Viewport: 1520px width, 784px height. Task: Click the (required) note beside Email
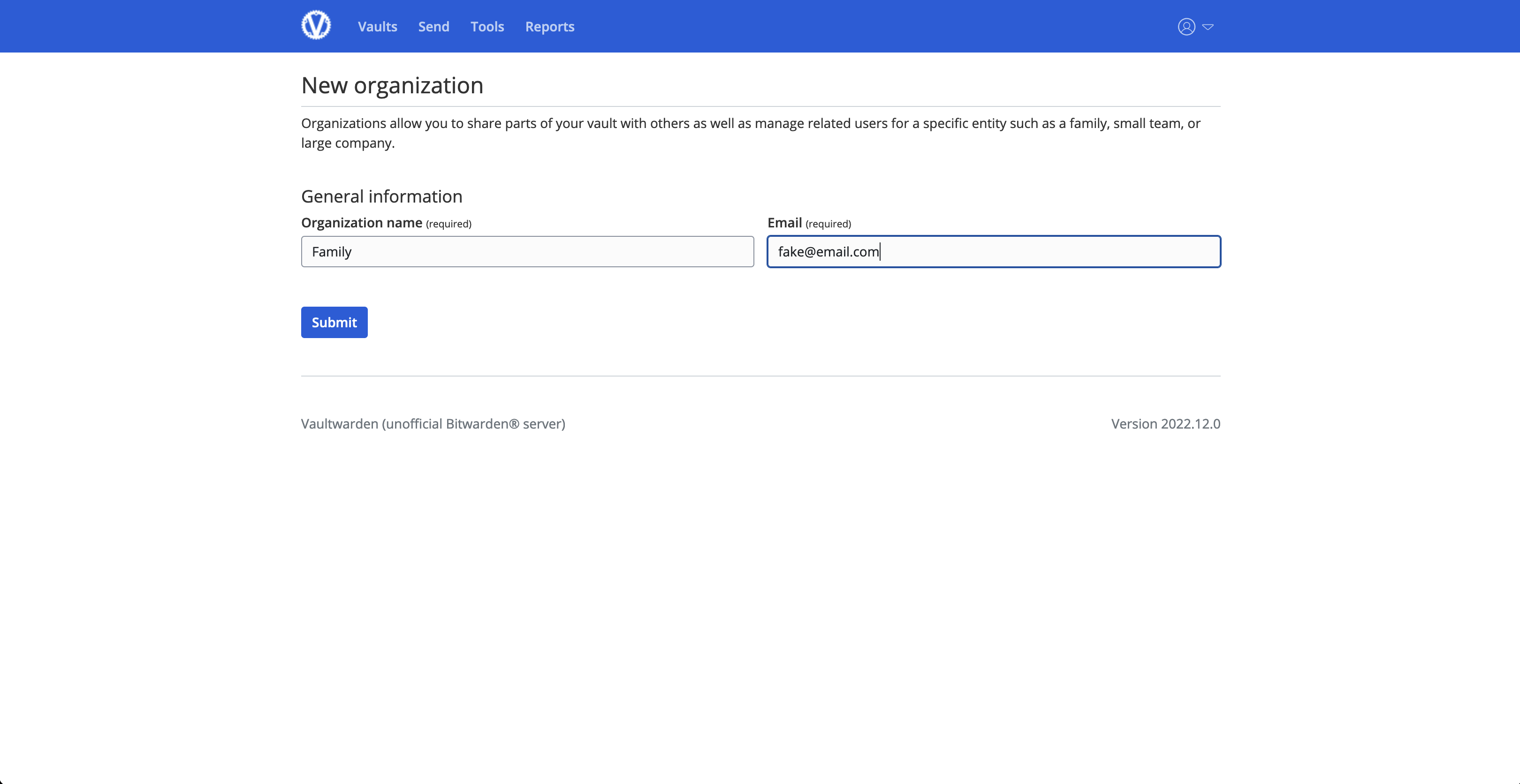tap(828, 224)
